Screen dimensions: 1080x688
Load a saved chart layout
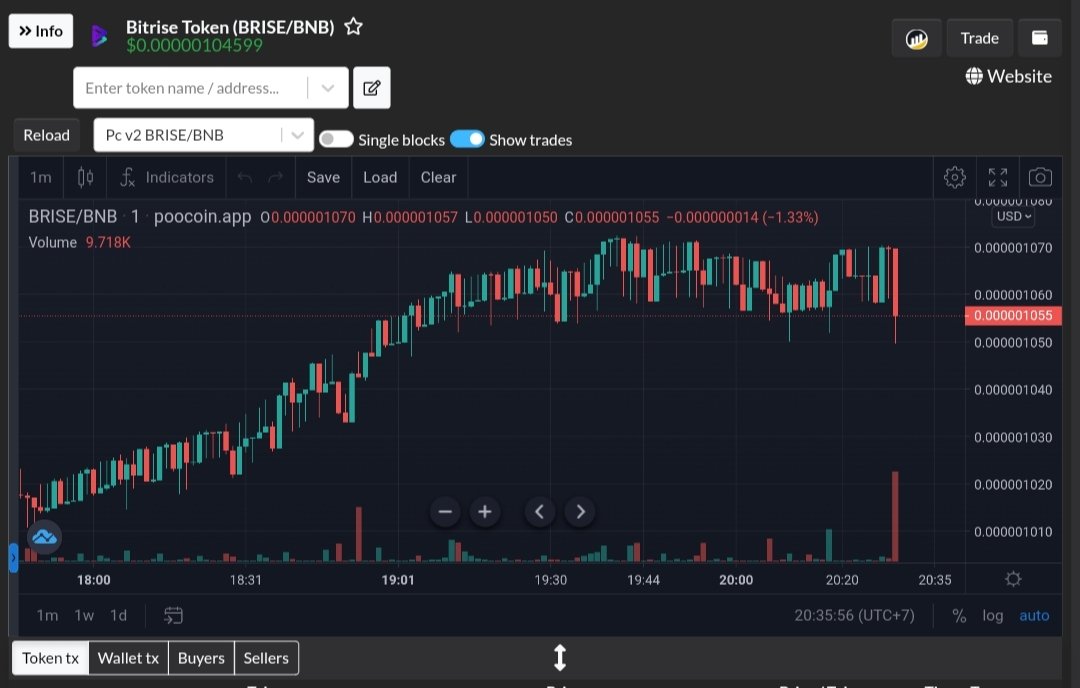point(380,178)
